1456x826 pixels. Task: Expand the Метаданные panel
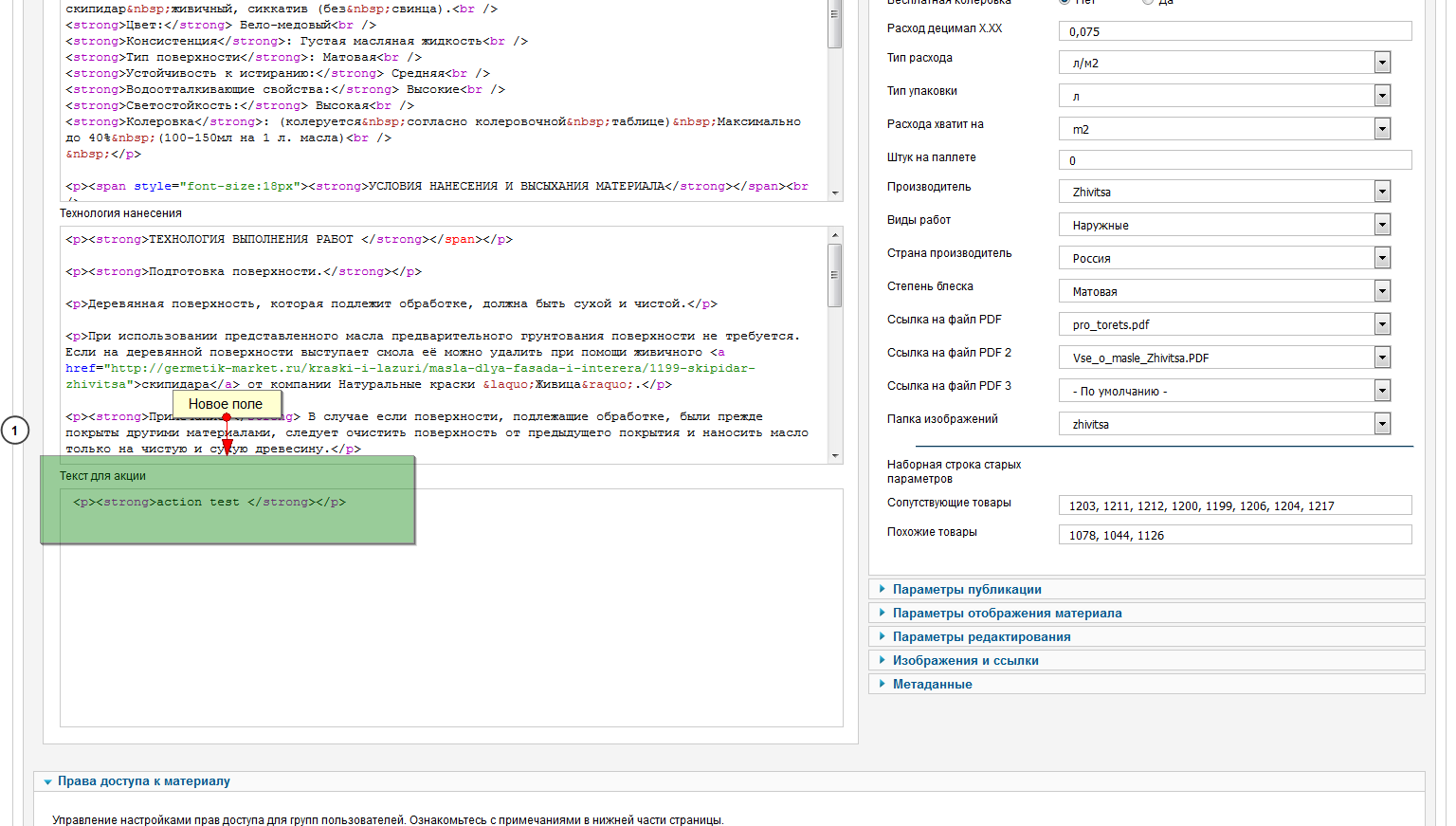point(932,684)
